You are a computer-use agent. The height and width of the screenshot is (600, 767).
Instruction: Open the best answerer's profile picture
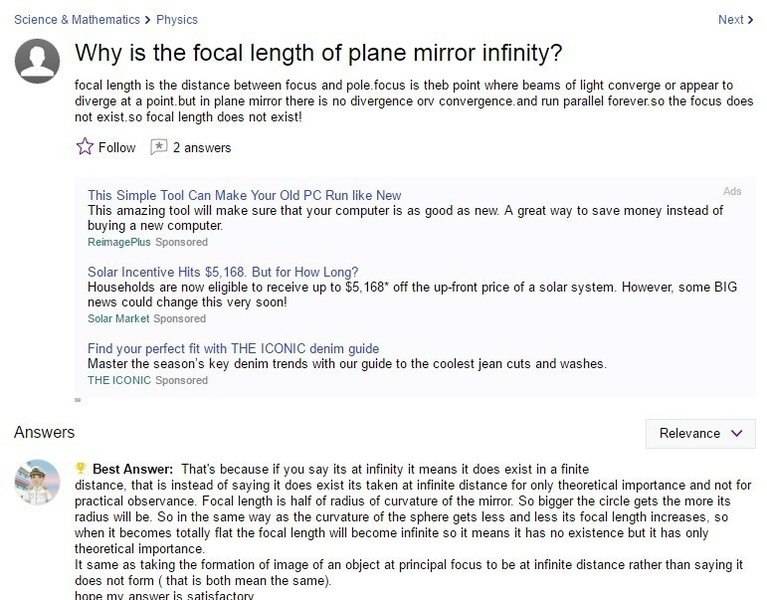[37, 482]
